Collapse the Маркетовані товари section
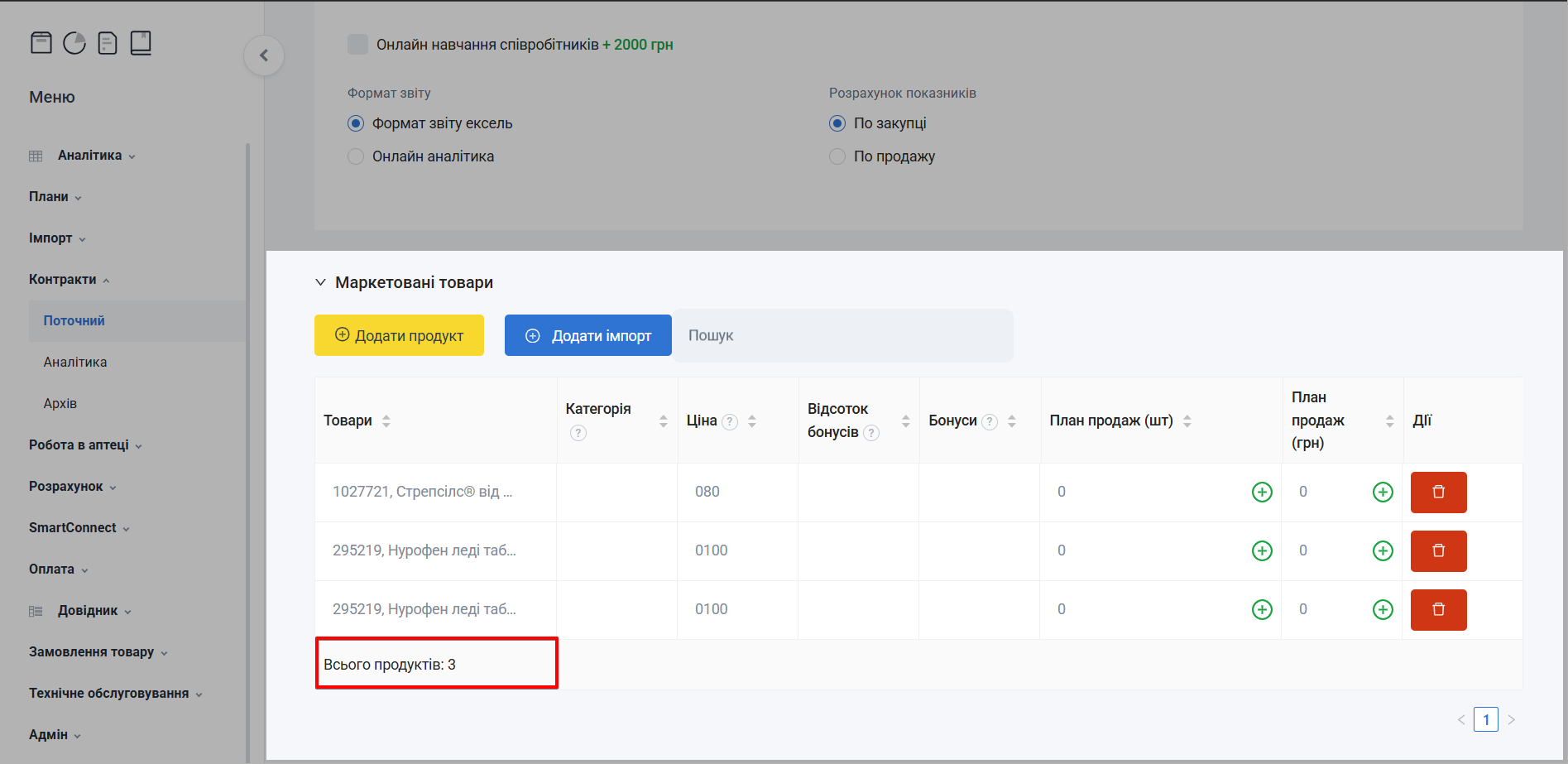This screenshot has height=764, width=1568. [x=320, y=283]
